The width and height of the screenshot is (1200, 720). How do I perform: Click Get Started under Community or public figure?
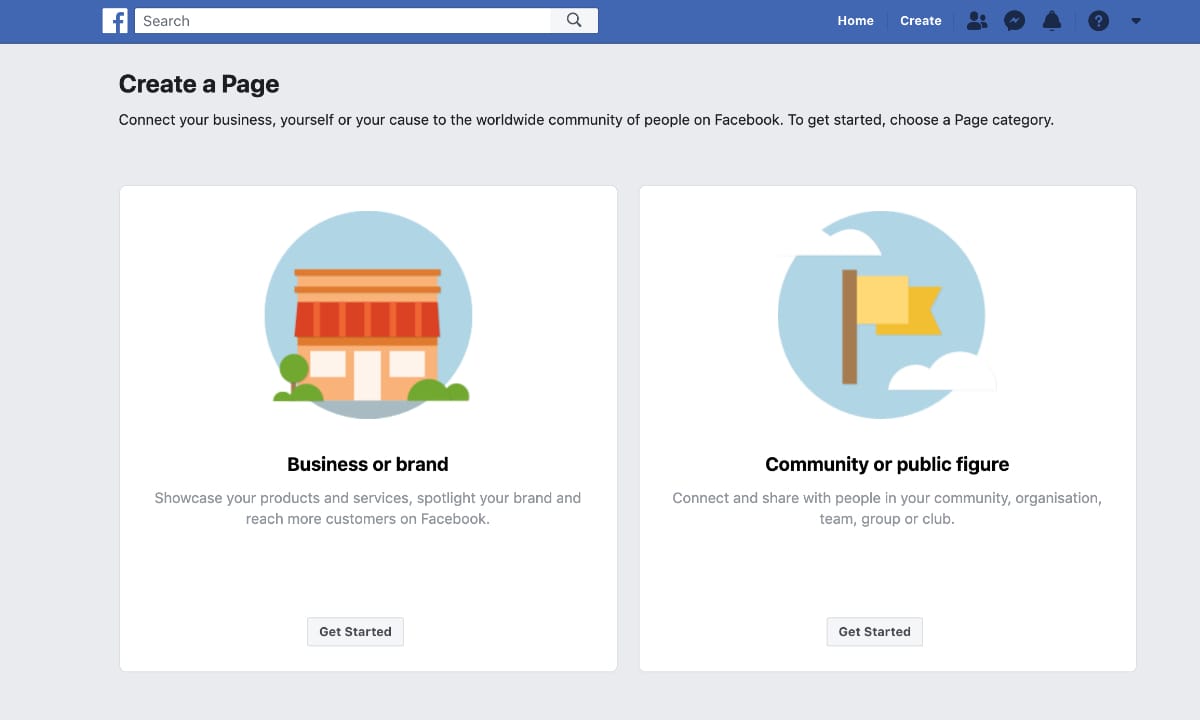click(874, 632)
